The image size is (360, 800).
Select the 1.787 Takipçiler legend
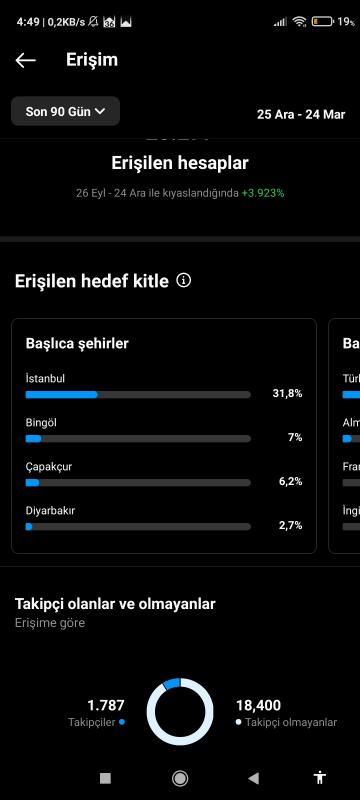coord(97,713)
